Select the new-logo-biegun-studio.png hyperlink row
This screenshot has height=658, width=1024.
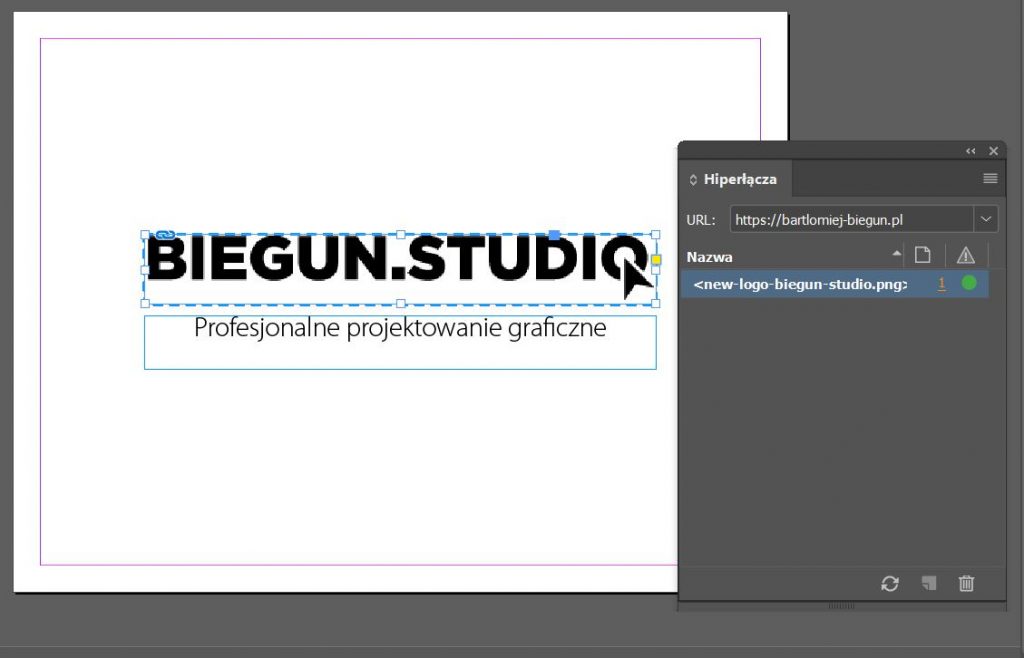point(835,284)
